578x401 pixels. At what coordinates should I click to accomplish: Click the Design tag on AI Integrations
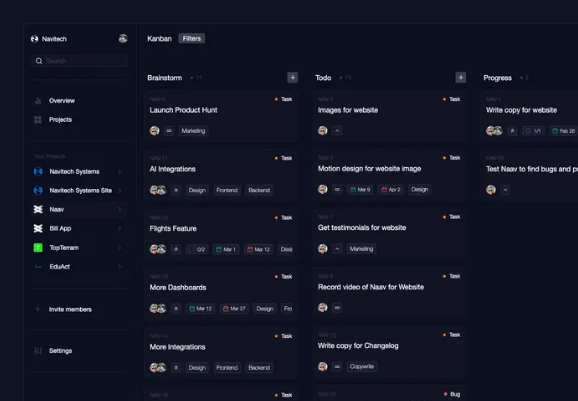197,190
